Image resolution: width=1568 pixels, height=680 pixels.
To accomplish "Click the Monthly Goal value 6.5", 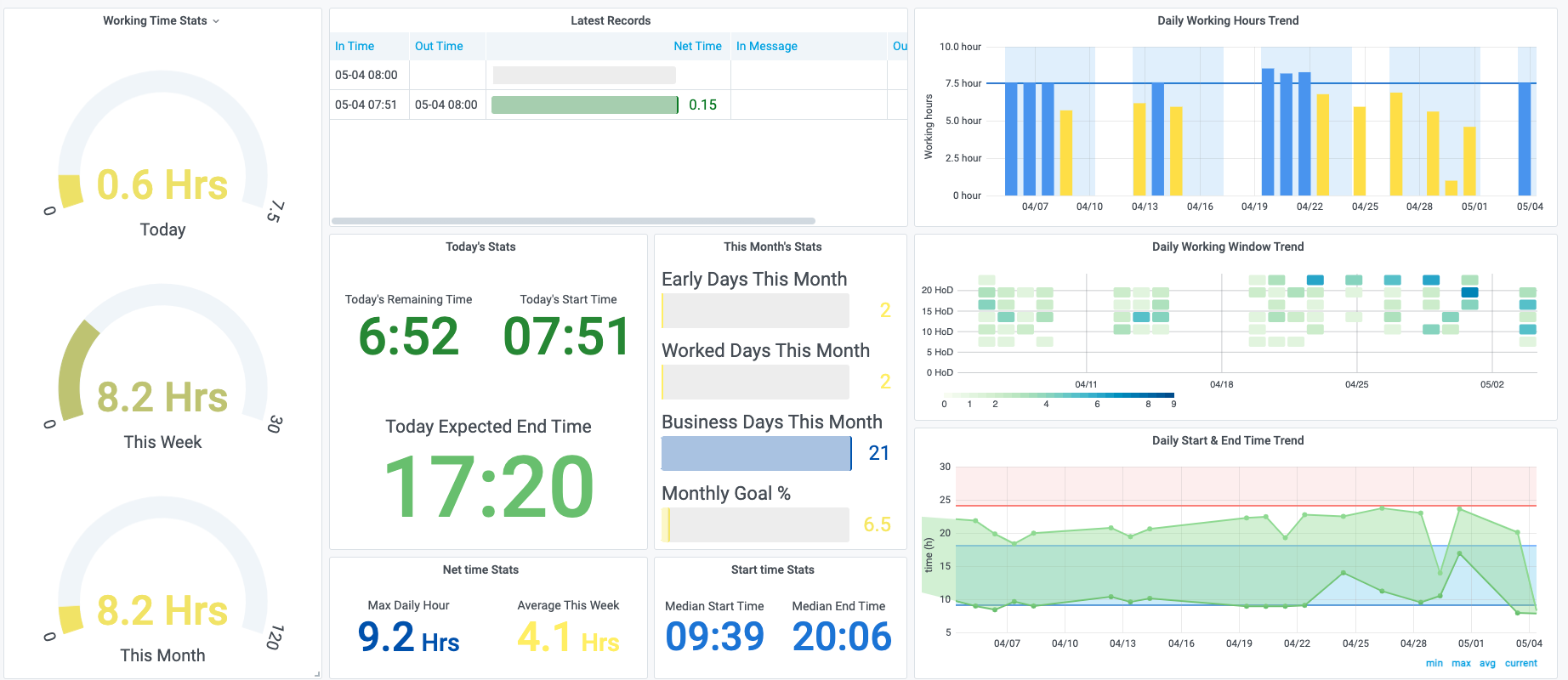I will coord(878,524).
